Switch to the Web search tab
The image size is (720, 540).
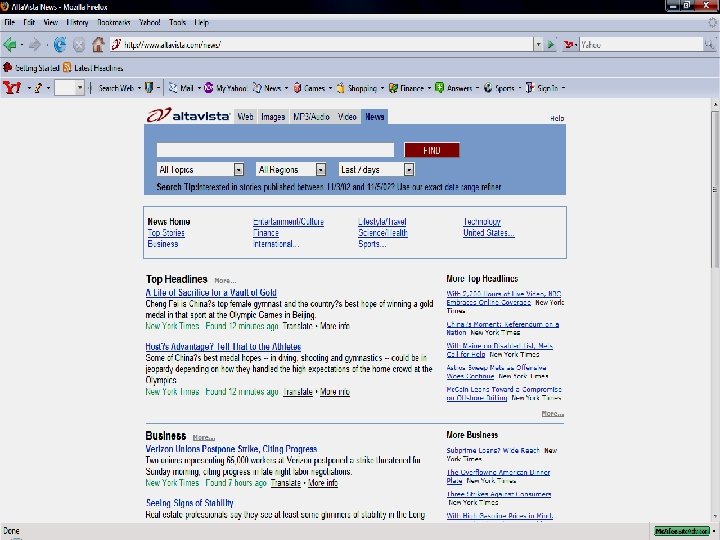[x=245, y=117]
